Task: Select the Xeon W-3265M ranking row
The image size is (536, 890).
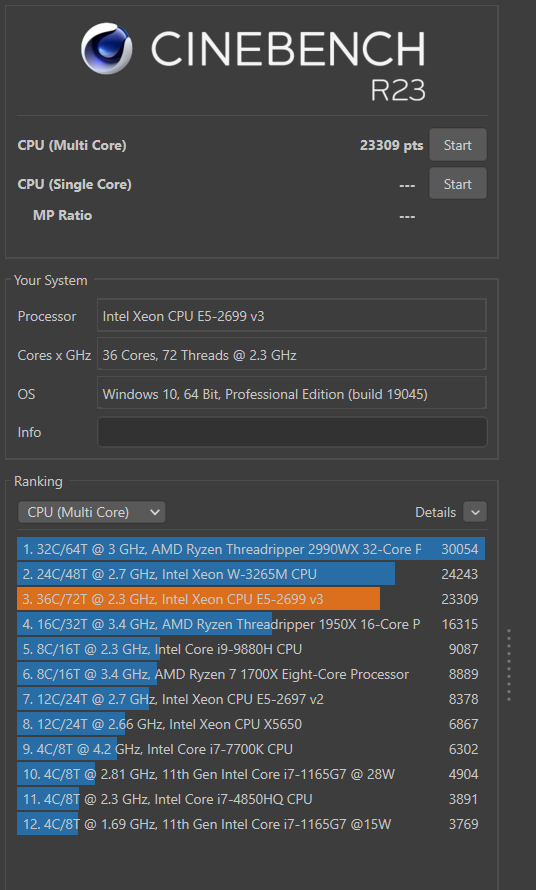Action: [251, 574]
